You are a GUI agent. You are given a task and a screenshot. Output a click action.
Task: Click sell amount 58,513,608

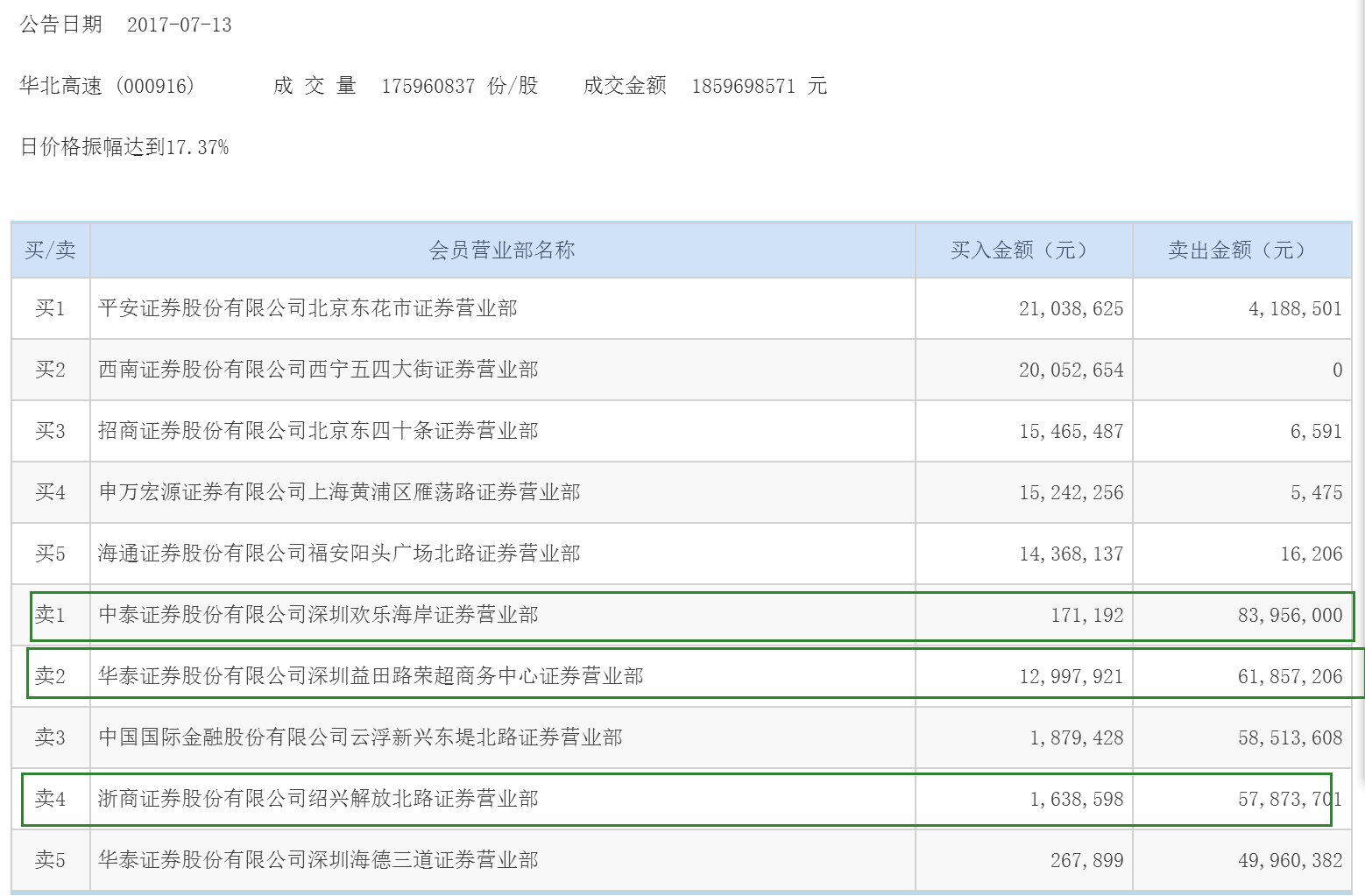coord(1290,737)
